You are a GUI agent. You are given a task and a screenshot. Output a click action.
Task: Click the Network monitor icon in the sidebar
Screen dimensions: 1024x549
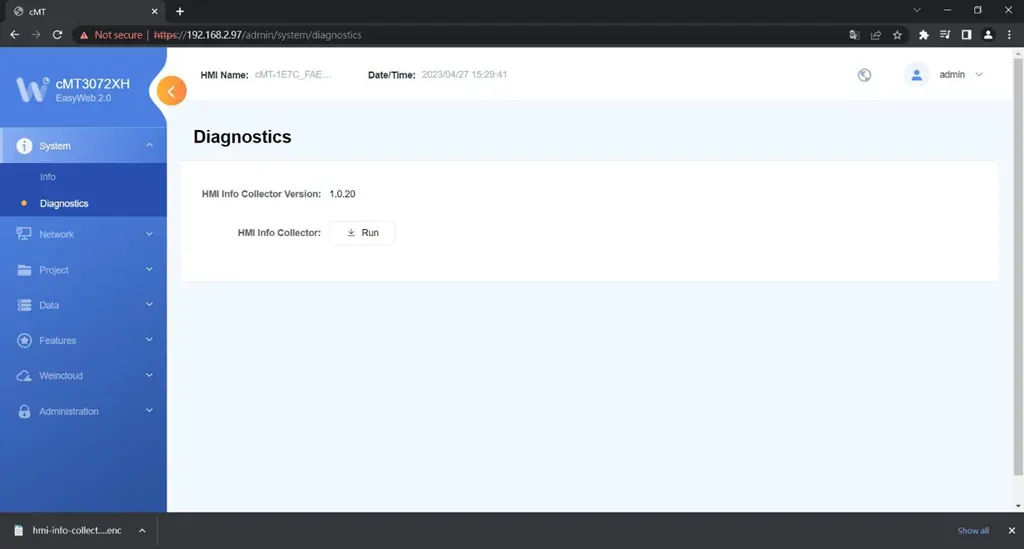coord(24,234)
